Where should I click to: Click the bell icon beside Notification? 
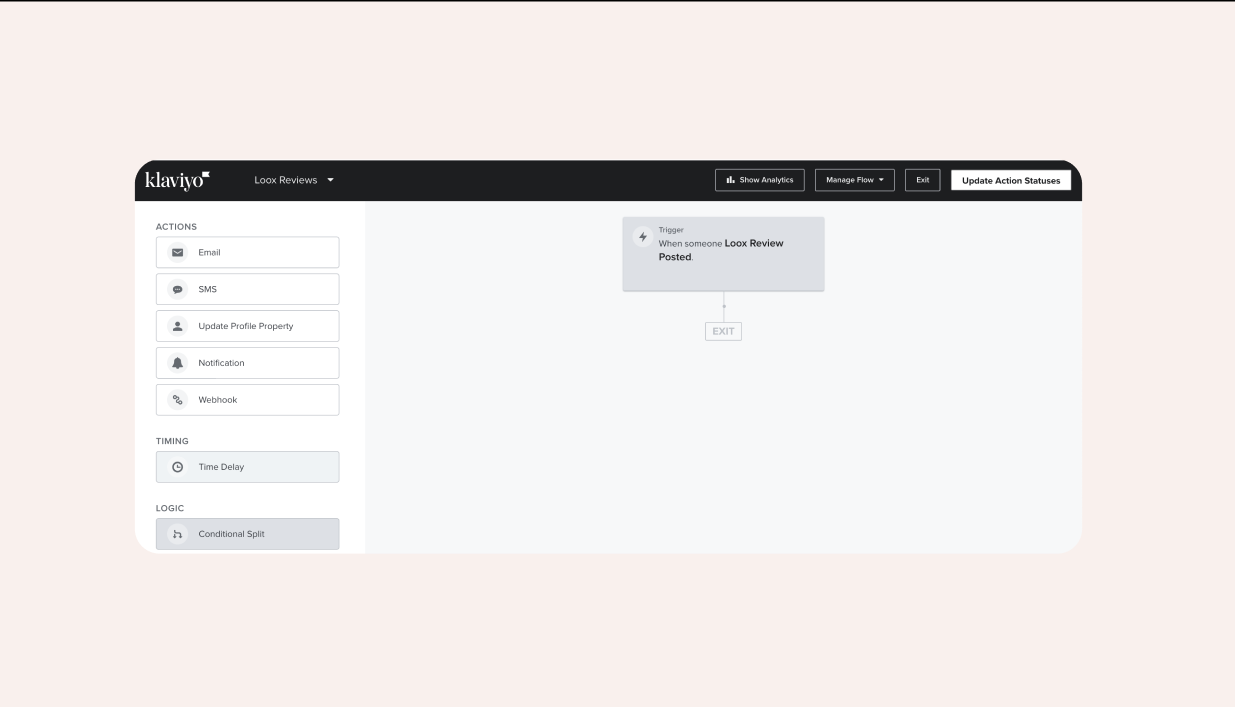[x=178, y=363]
